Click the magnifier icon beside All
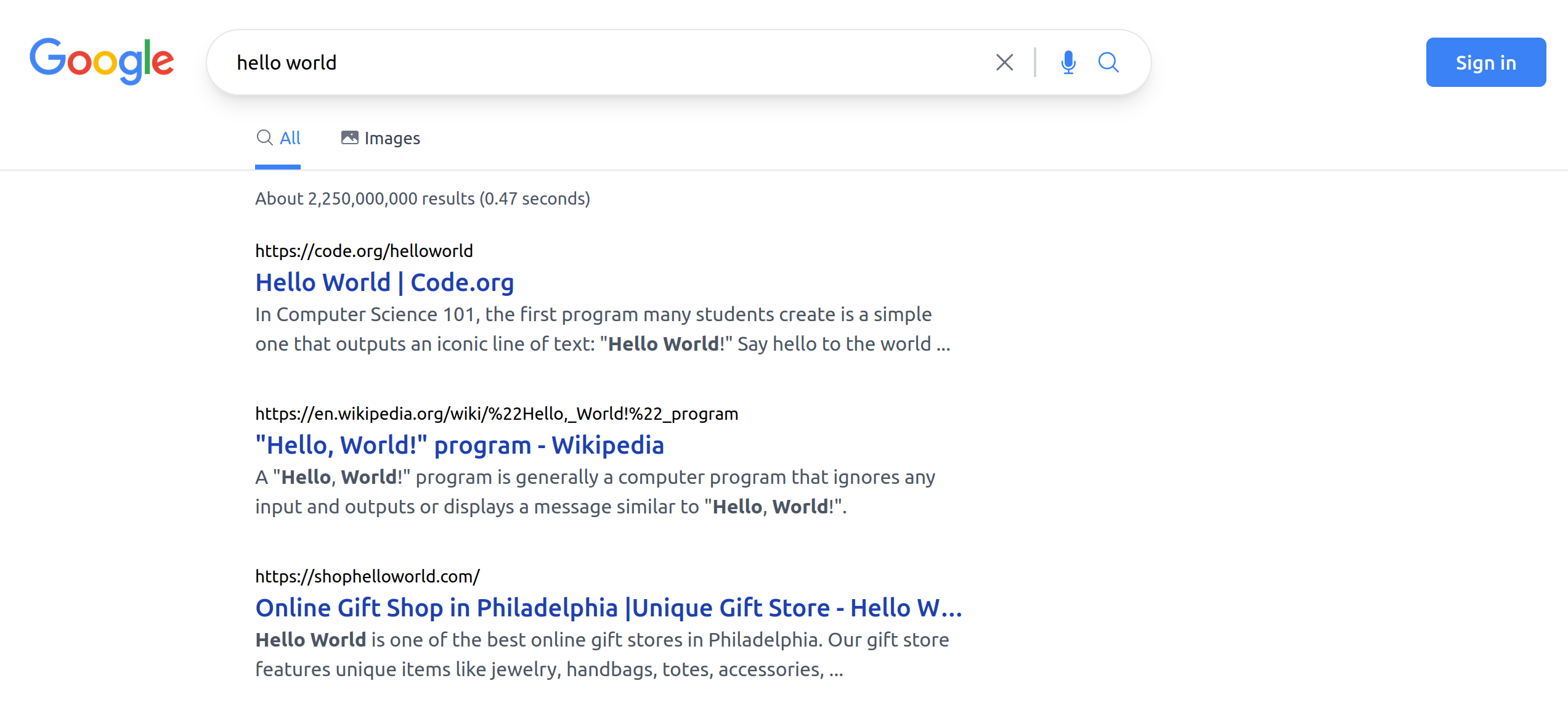Viewport: 1568px width, 707px height. point(264,137)
